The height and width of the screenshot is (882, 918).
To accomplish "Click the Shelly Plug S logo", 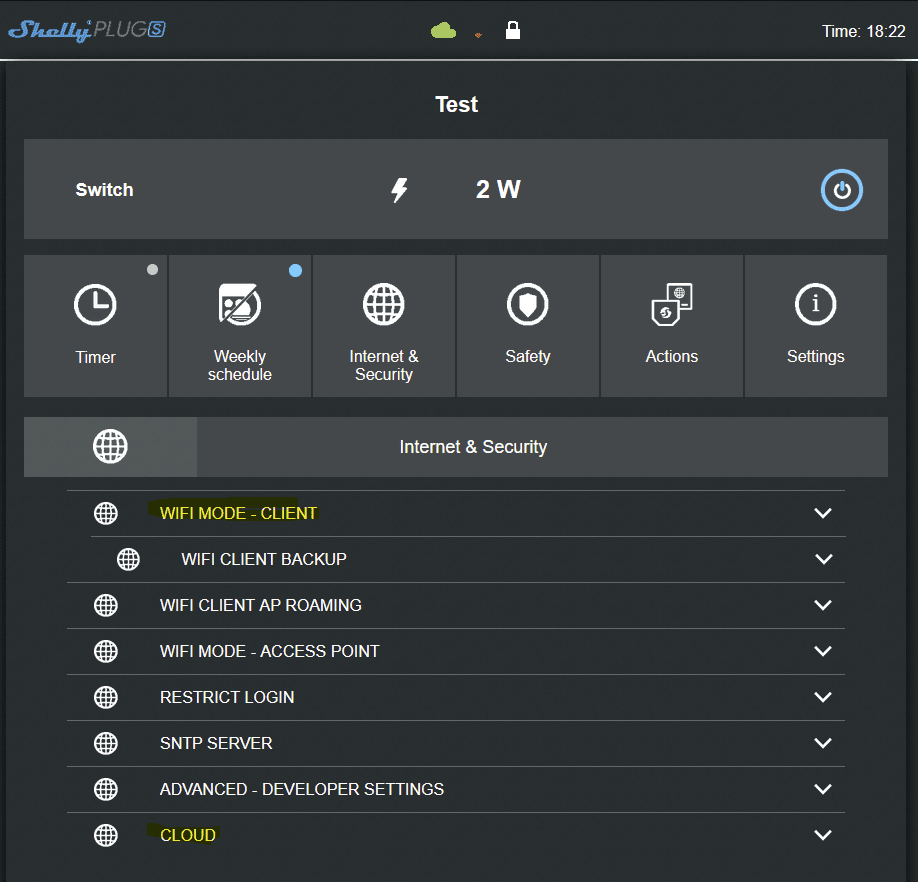I will click(87, 30).
